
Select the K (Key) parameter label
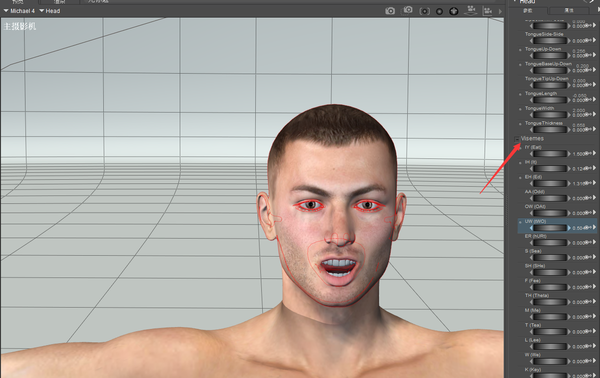point(533,370)
